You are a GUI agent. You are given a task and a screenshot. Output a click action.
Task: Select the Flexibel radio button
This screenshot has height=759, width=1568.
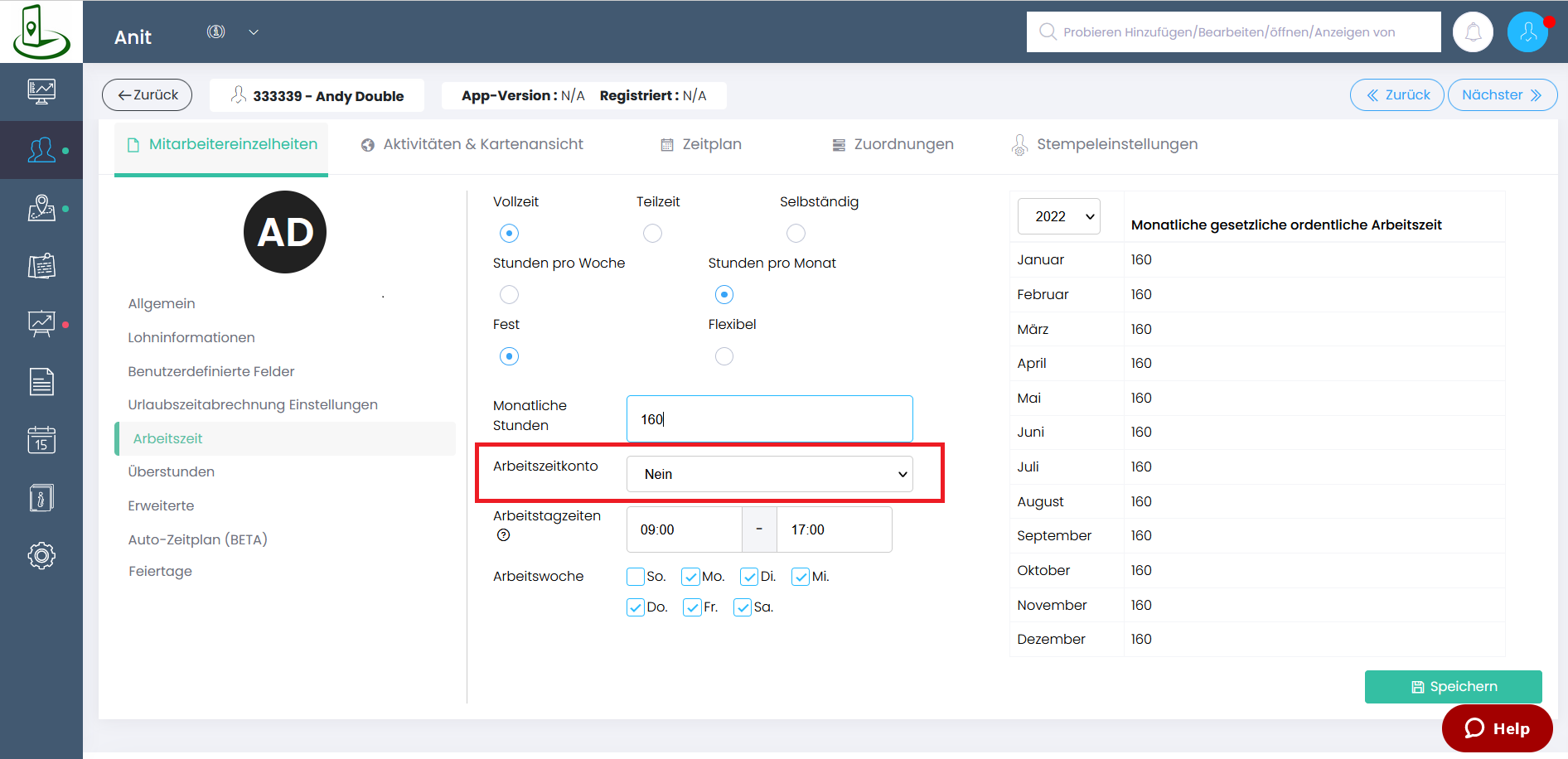pos(724,356)
